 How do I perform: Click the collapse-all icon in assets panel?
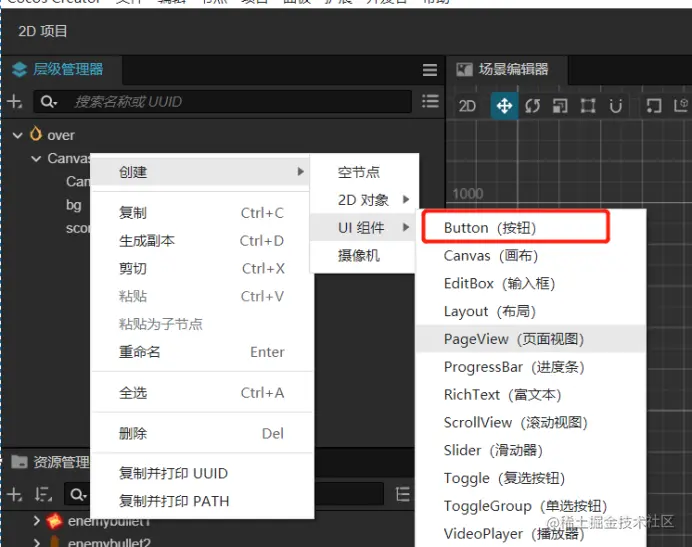click(402, 494)
